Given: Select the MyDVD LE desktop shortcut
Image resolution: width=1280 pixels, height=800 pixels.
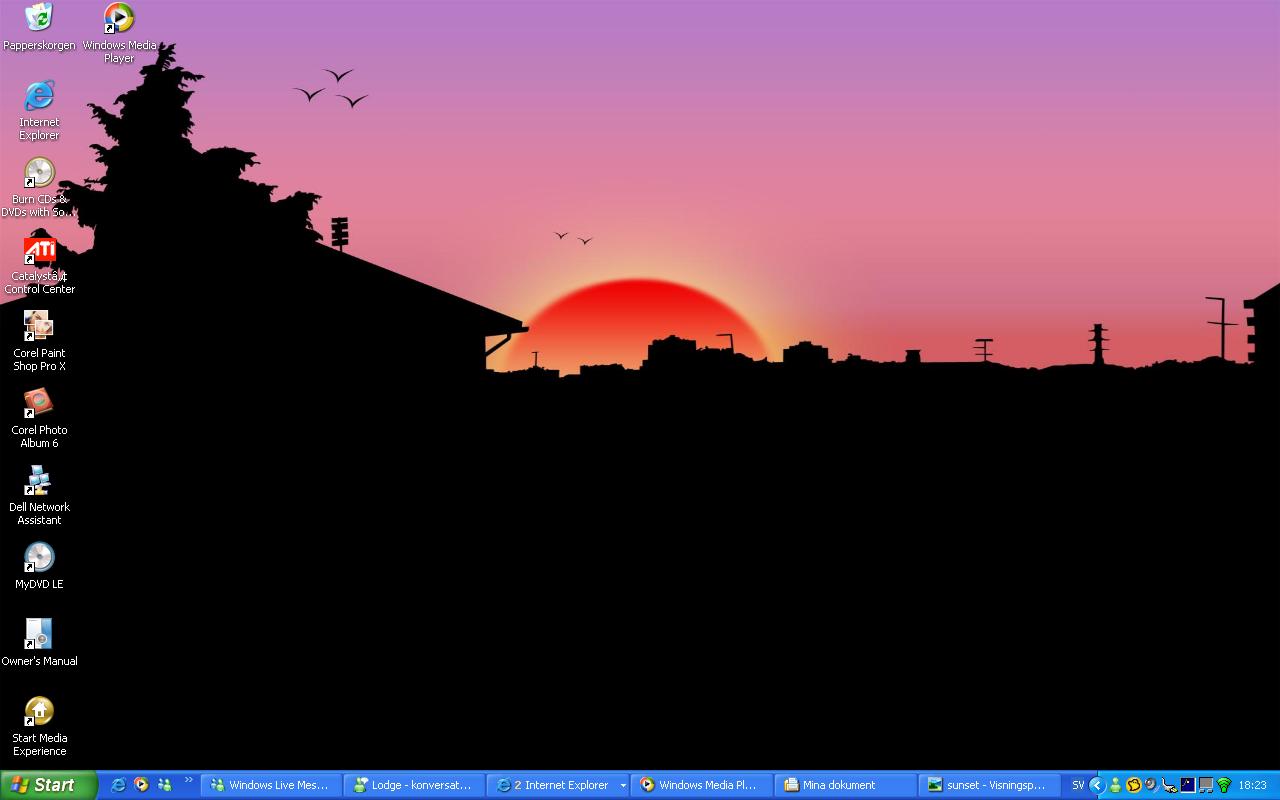Looking at the screenshot, I should [39, 558].
